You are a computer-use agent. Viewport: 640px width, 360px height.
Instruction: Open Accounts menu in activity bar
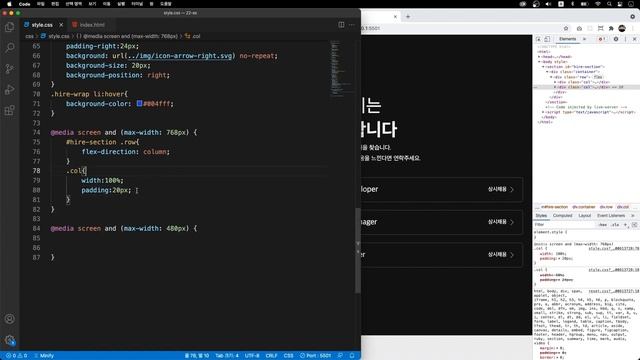[x=9, y=319]
